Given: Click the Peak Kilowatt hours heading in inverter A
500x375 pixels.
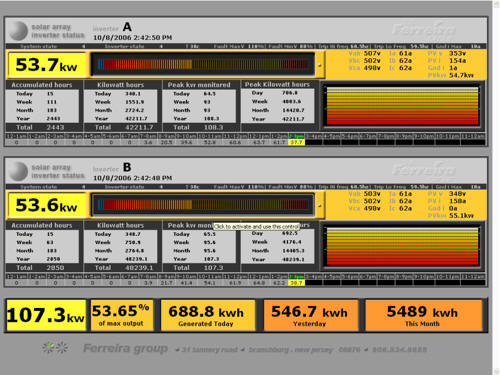Looking at the screenshot, I should (x=277, y=84).
